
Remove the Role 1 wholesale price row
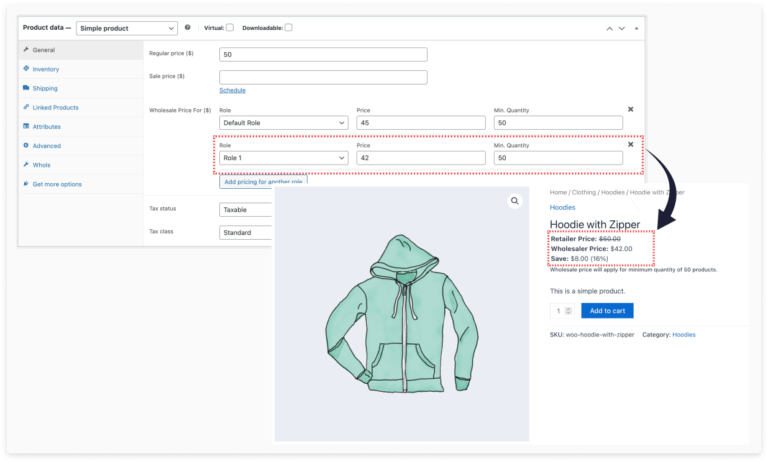(630, 145)
